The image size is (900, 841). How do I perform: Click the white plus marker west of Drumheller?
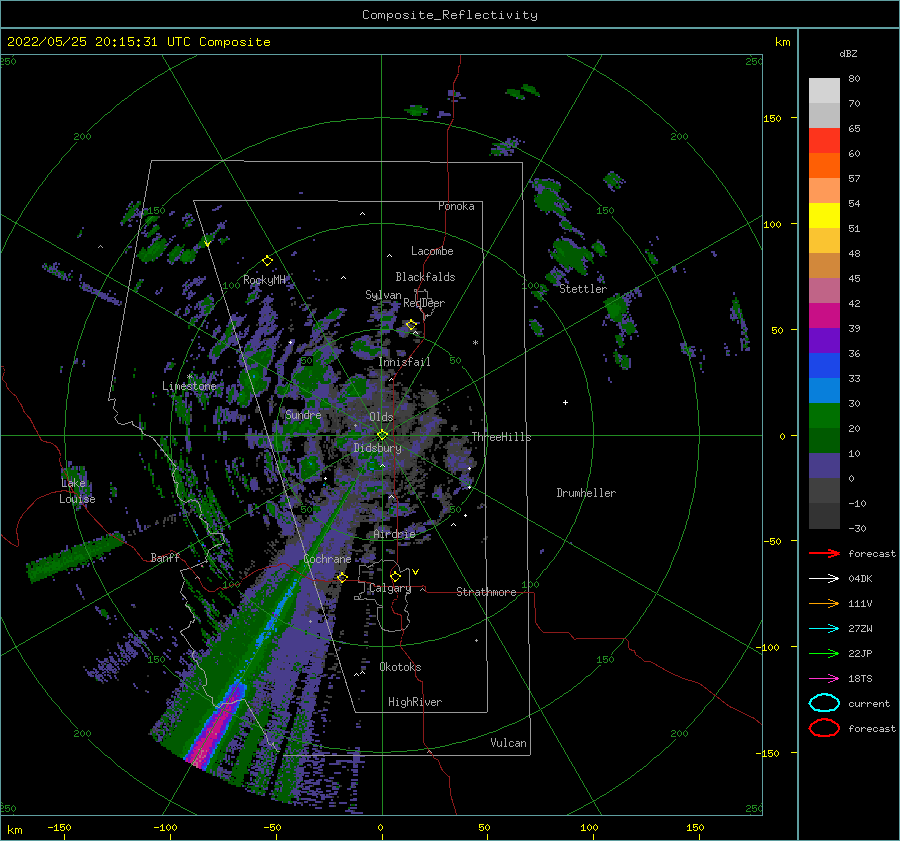[565, 402]
